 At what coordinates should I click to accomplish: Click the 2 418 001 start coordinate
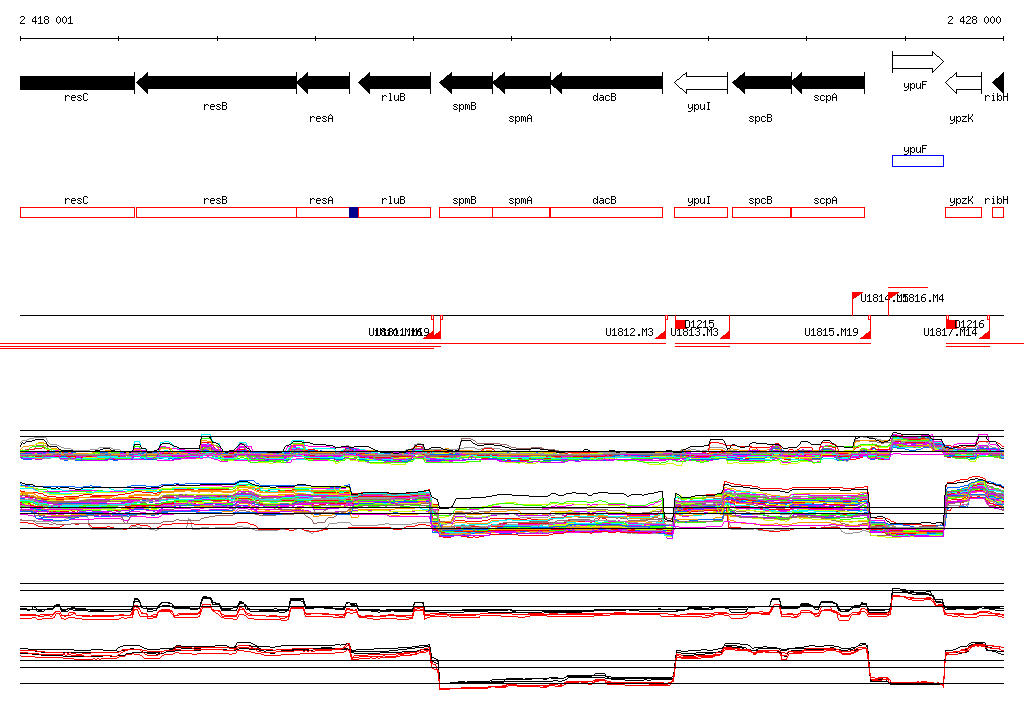(46, 20)
